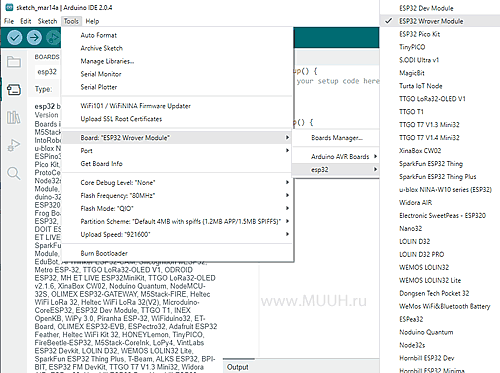Choose LOLIN D32 board
This screenshot has height=373, width=500.
(440, 241)
